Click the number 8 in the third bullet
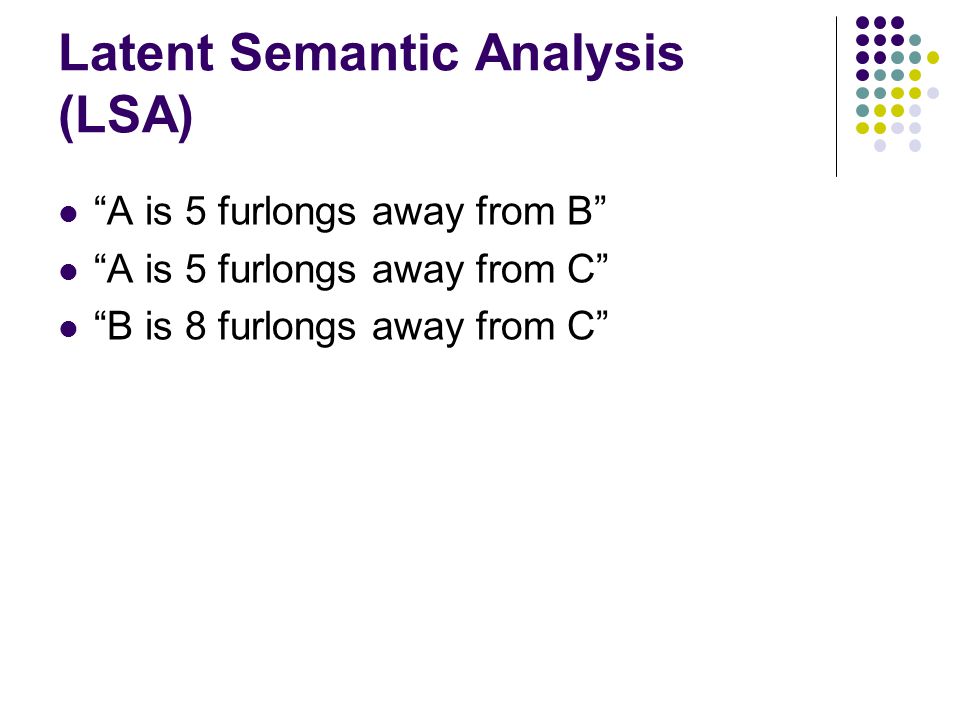 click(195, 326)
